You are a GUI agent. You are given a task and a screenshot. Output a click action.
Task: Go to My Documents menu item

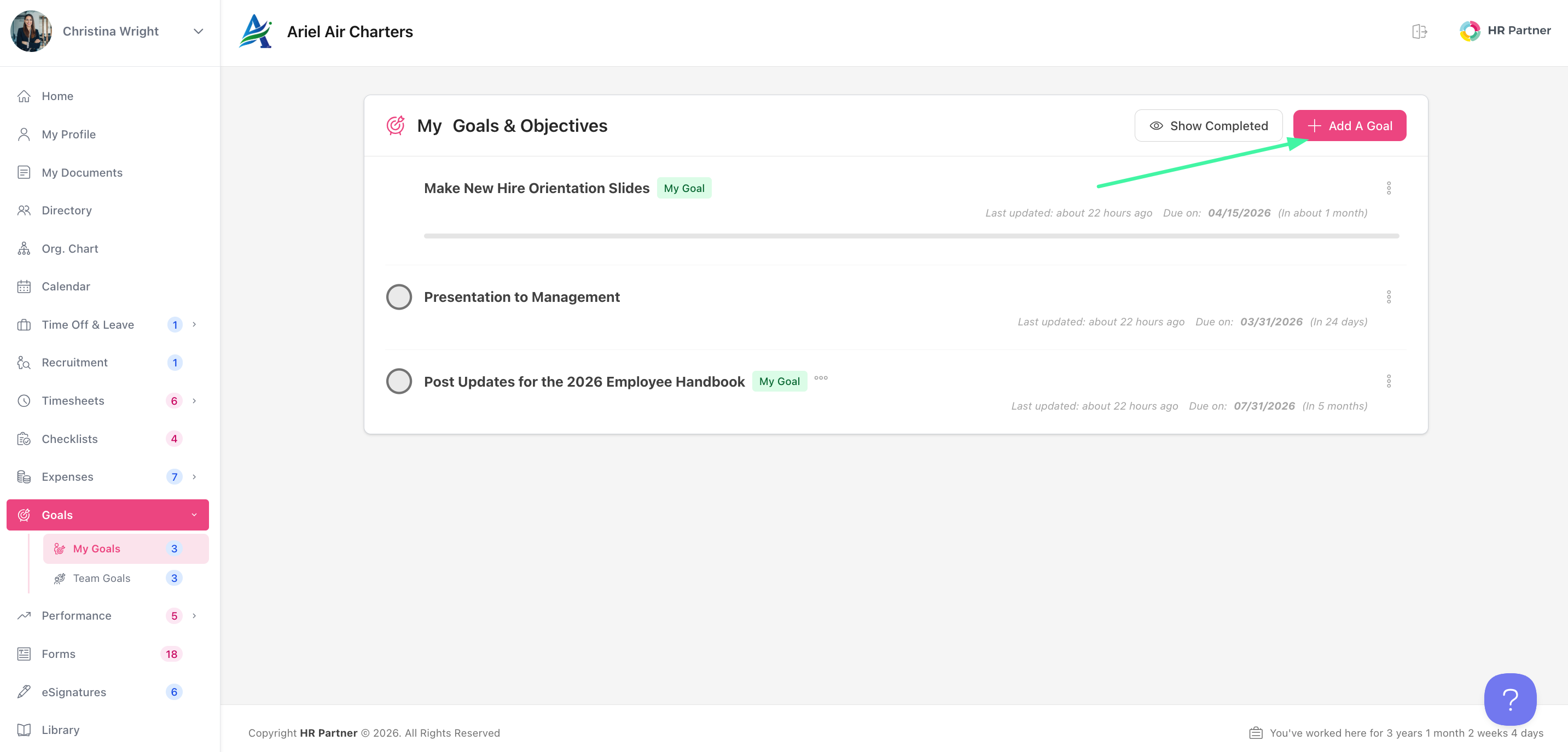tap(82, 173)
